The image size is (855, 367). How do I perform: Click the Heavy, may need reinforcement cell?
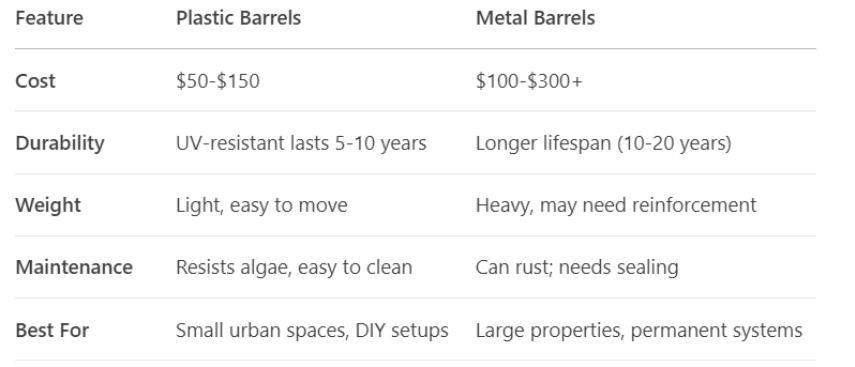click(616, 205)
